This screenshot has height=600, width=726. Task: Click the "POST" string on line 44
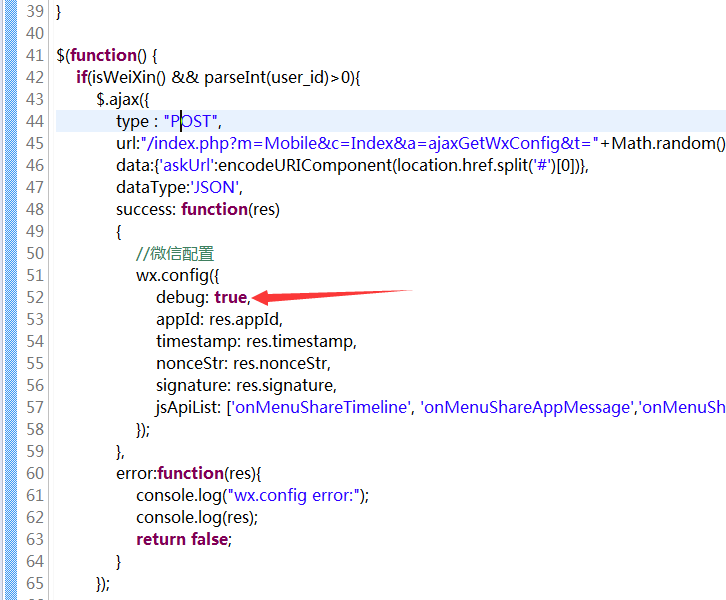pos(190,121)
